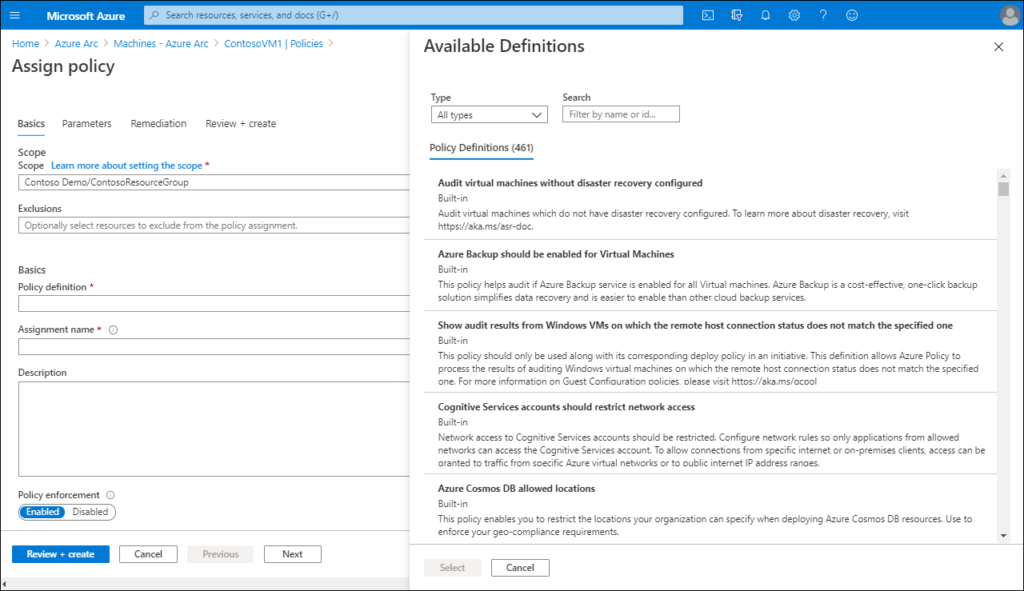Viewport: 1024px width, 591px height.
Task: Click the definitions list scrollbar down arrow
Action: [x=1003, y=536]
